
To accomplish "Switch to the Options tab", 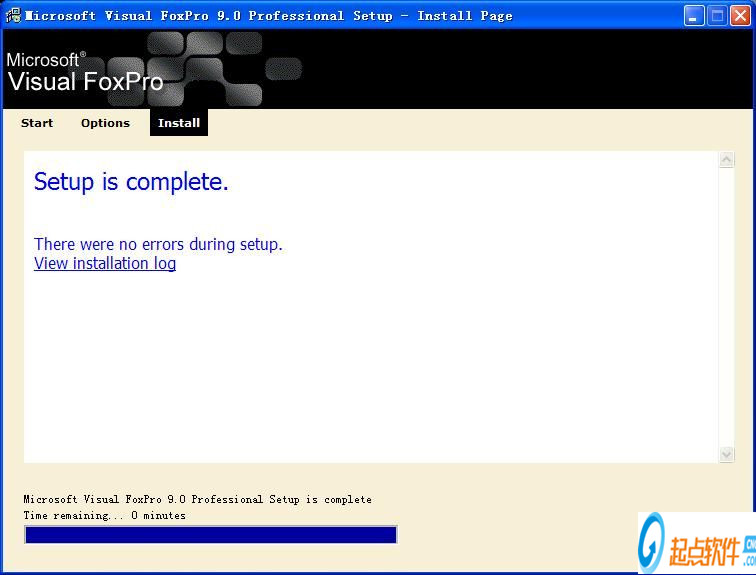I will (106, 123).
